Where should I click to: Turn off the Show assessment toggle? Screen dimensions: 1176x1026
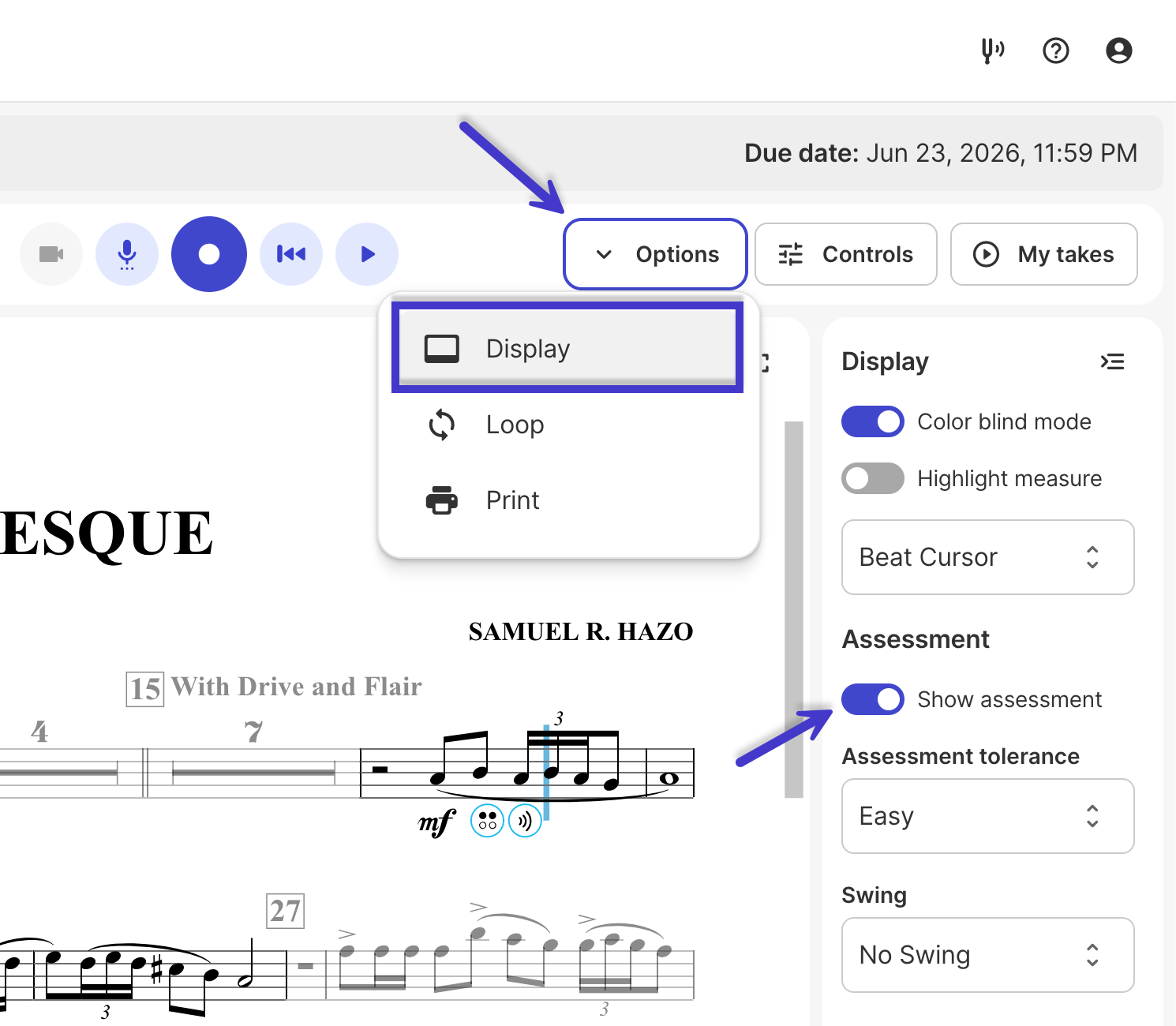click(873, 699)
